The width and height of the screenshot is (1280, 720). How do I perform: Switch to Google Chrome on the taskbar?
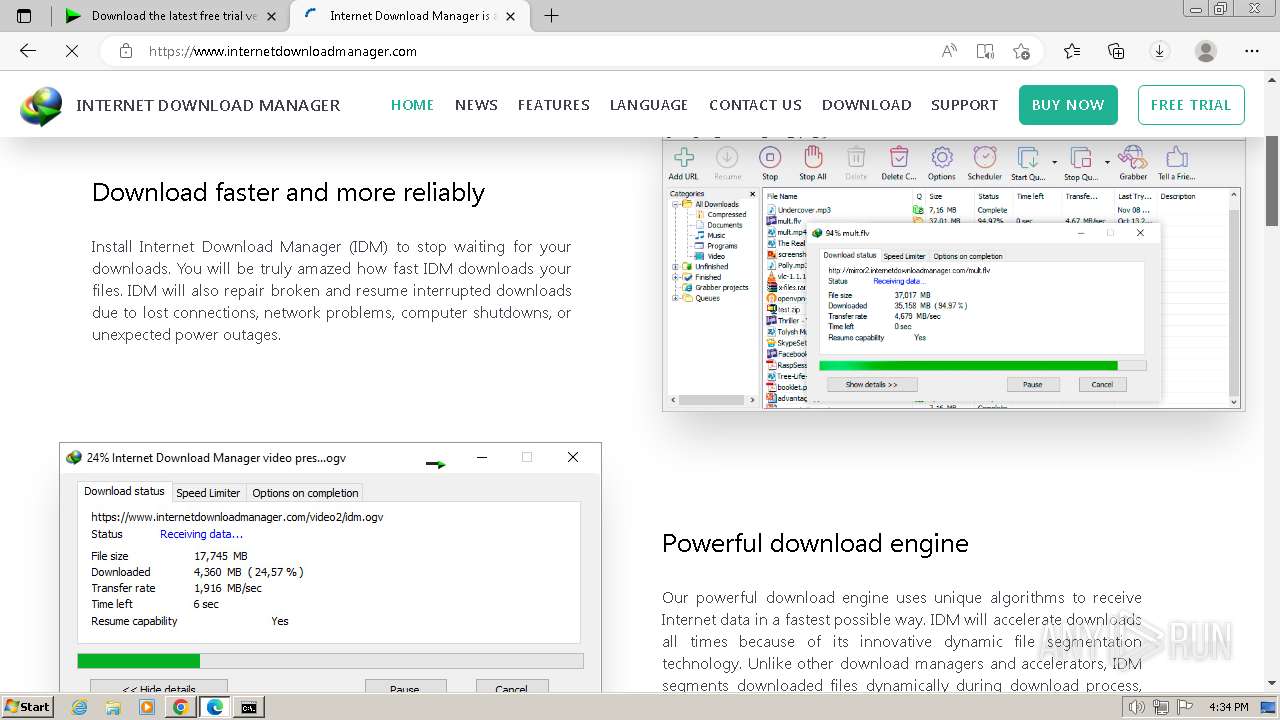click(x=180, y=707)
